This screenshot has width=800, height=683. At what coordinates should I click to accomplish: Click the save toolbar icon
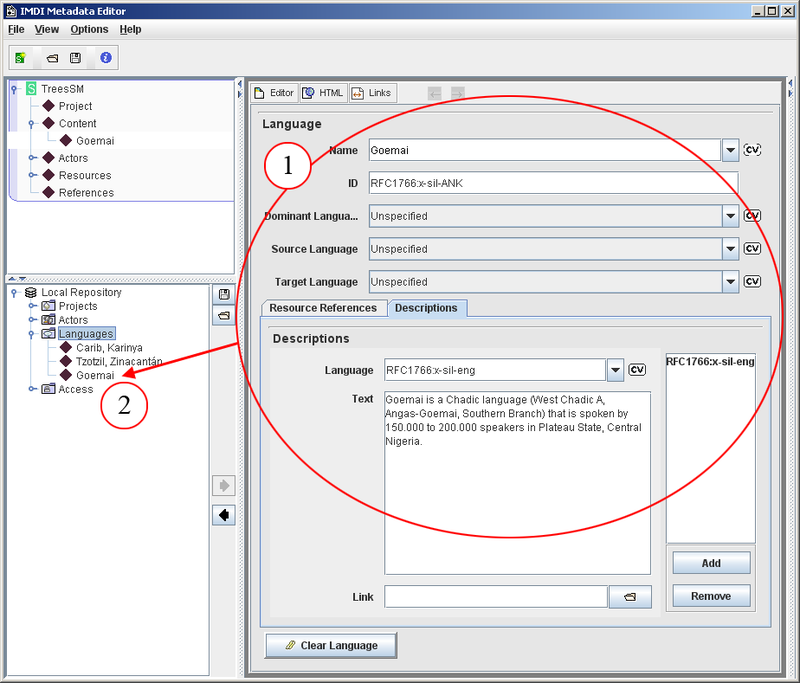coord(76,58)
